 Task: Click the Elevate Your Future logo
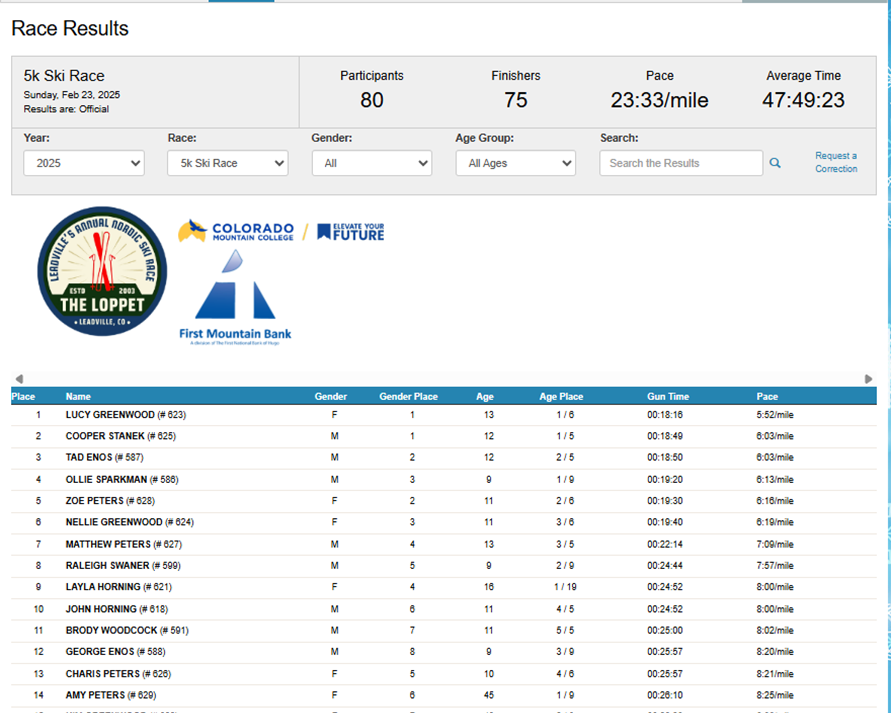click(350, 231)
